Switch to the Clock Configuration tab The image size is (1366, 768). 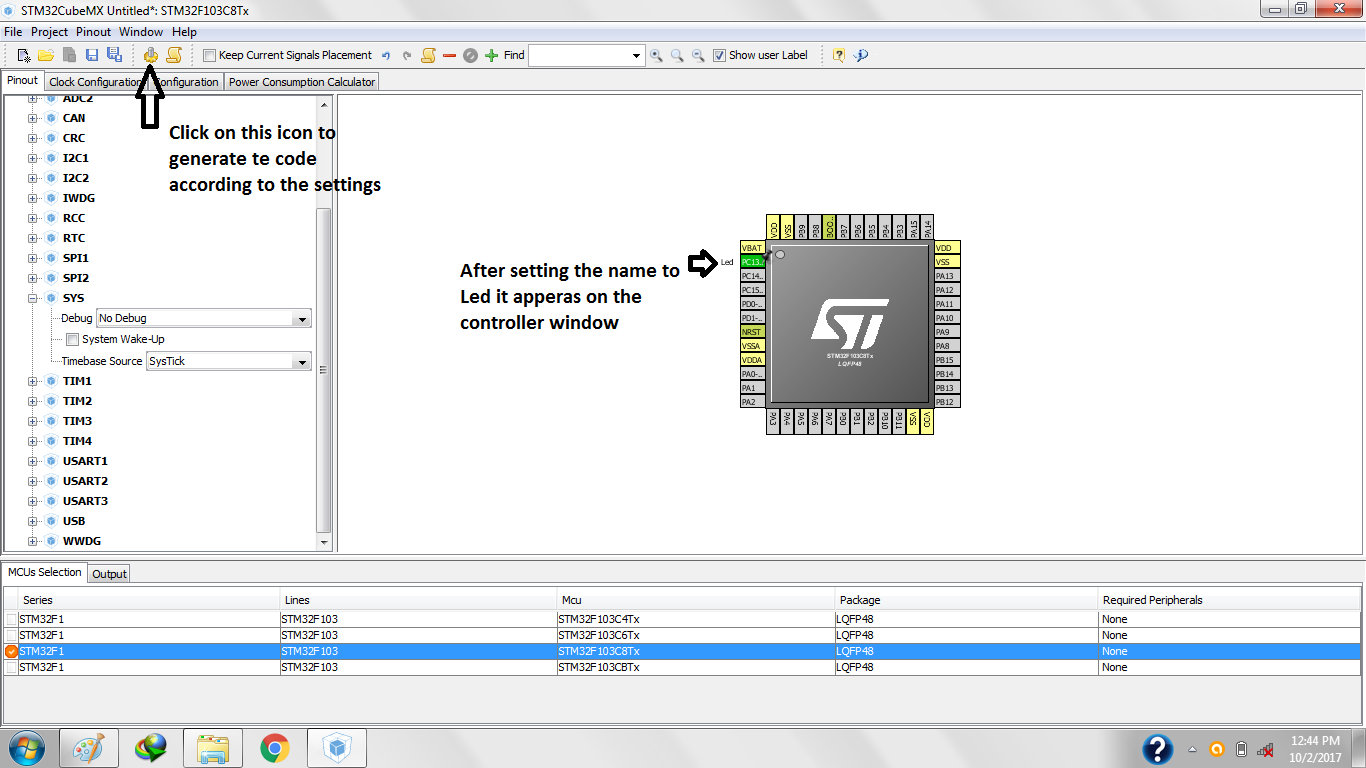click(98, 82)
